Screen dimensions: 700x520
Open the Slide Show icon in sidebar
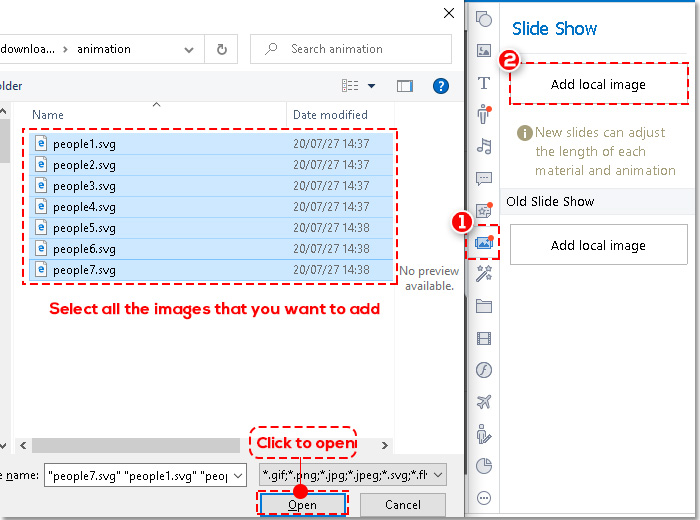click(484, 242)
